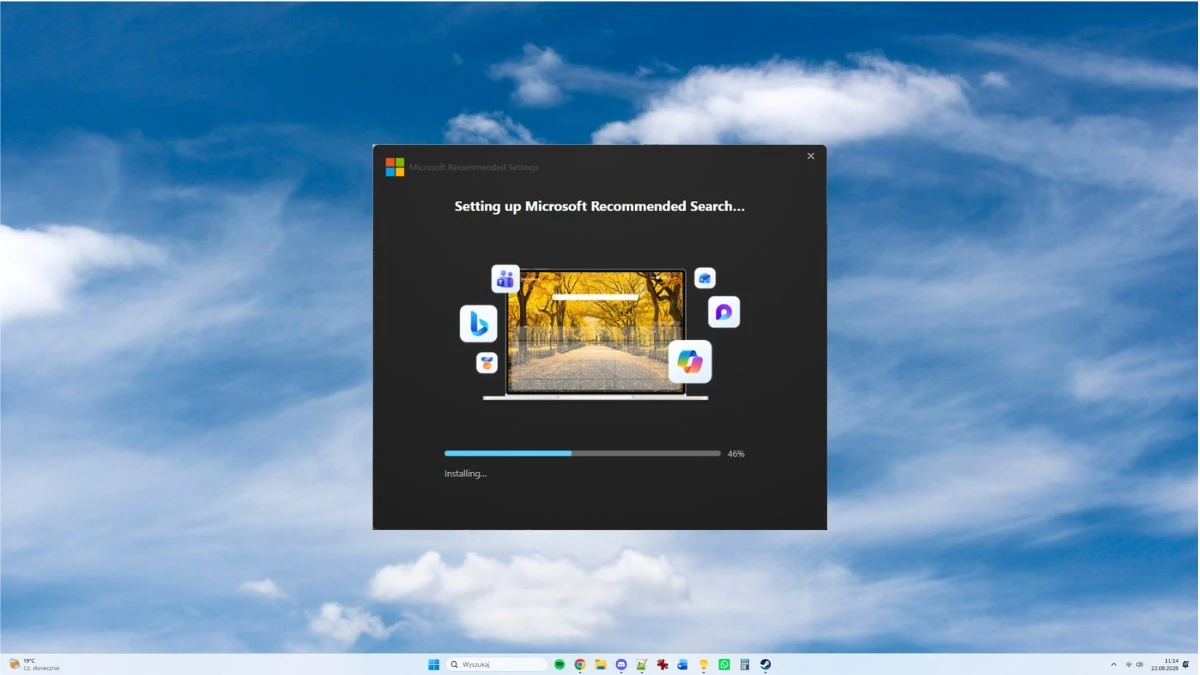
Task: Click the autumn park image on the laptop
Action: (x=596, y=330)
